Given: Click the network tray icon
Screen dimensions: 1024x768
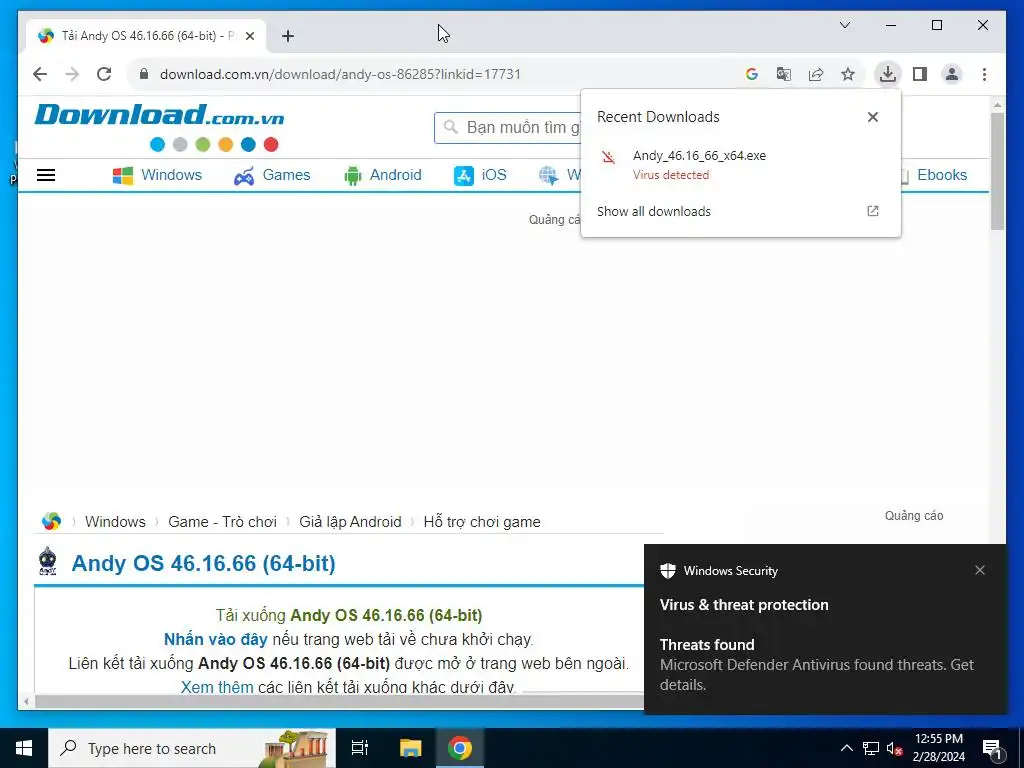Looking at the screenshot, I should pyautogui.click(x=871, y=748).
